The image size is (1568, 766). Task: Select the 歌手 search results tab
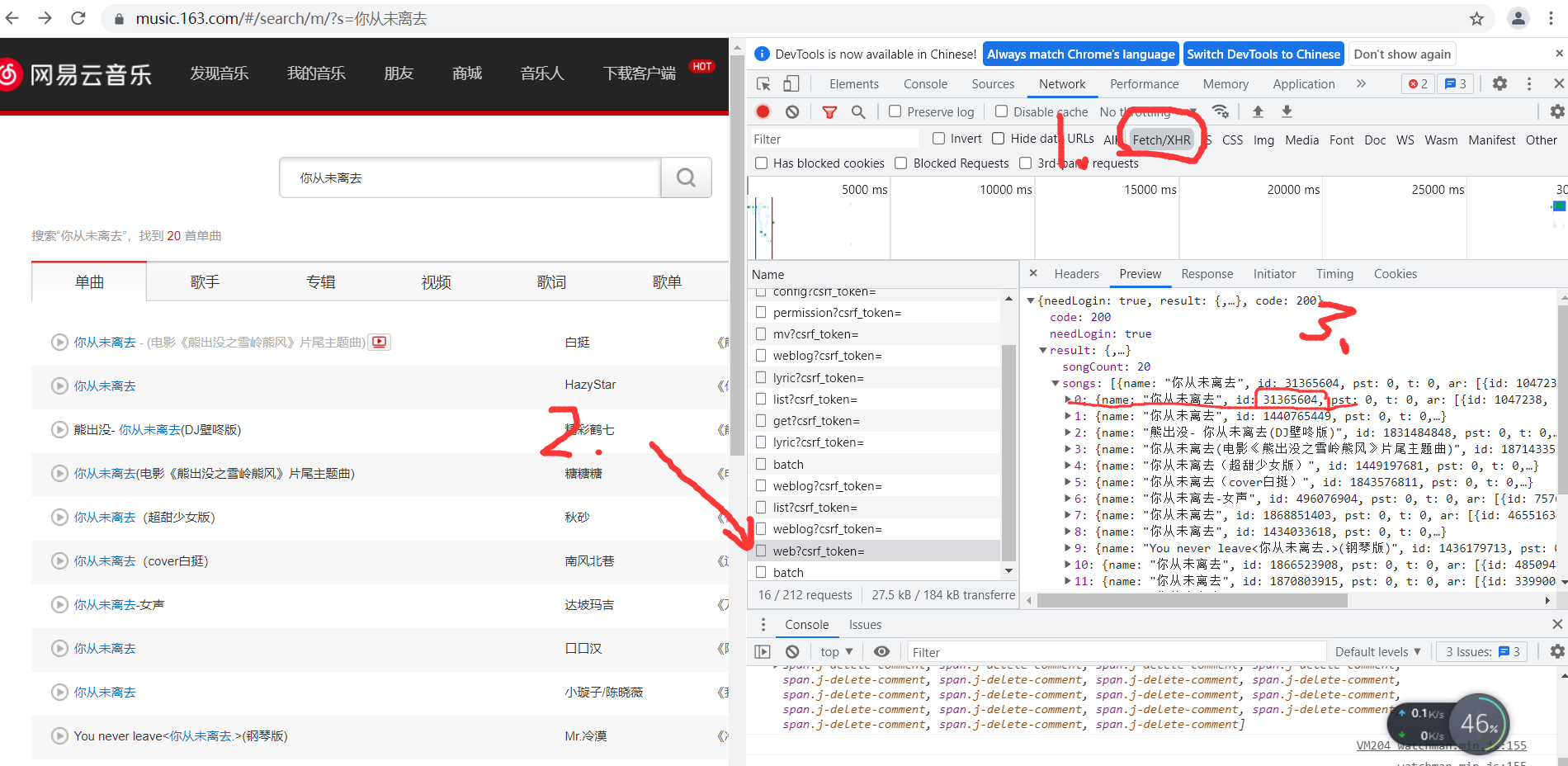pos(205,282)
